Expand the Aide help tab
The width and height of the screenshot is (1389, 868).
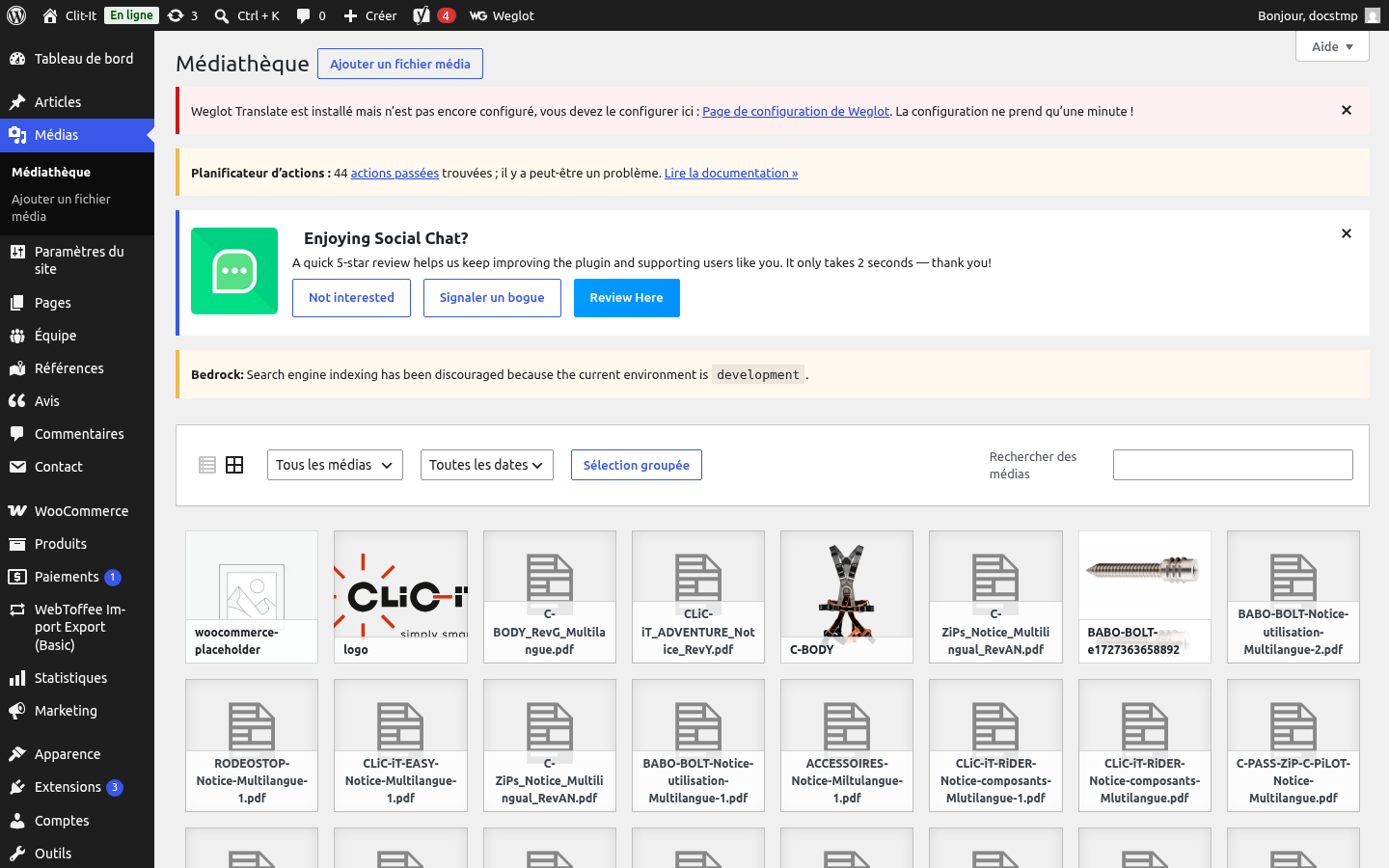click(x=1332, y=46)
